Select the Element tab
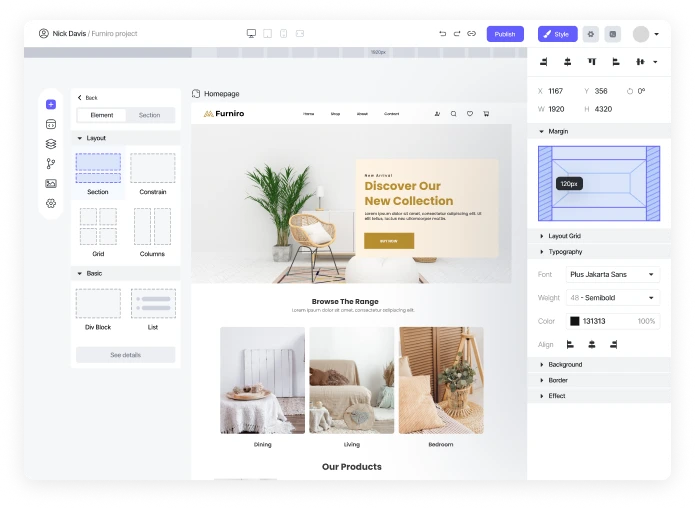This screenshot has height=509, width=695. click(x=102, y=115)
